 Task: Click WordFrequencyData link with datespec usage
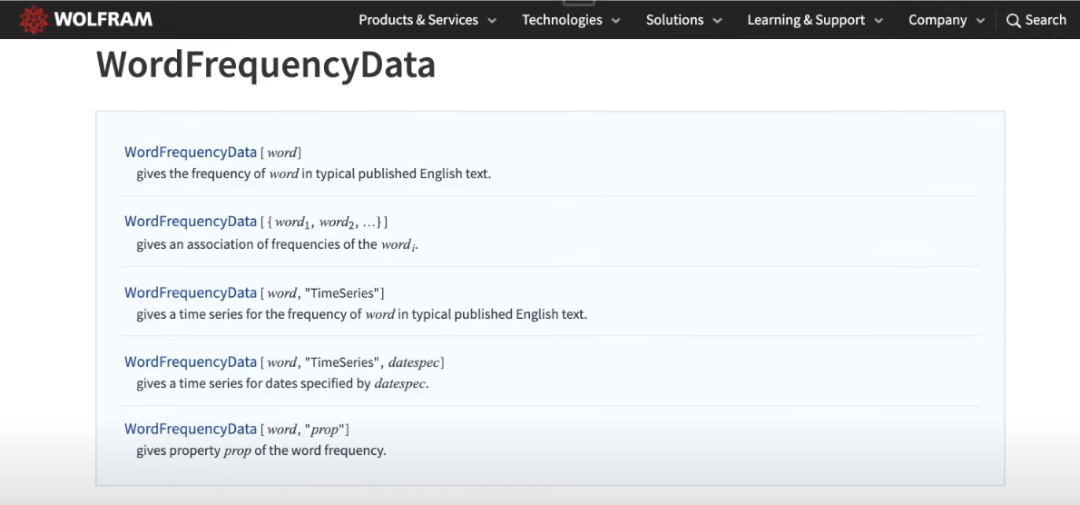pyautogui.click(x=190, y=361)
